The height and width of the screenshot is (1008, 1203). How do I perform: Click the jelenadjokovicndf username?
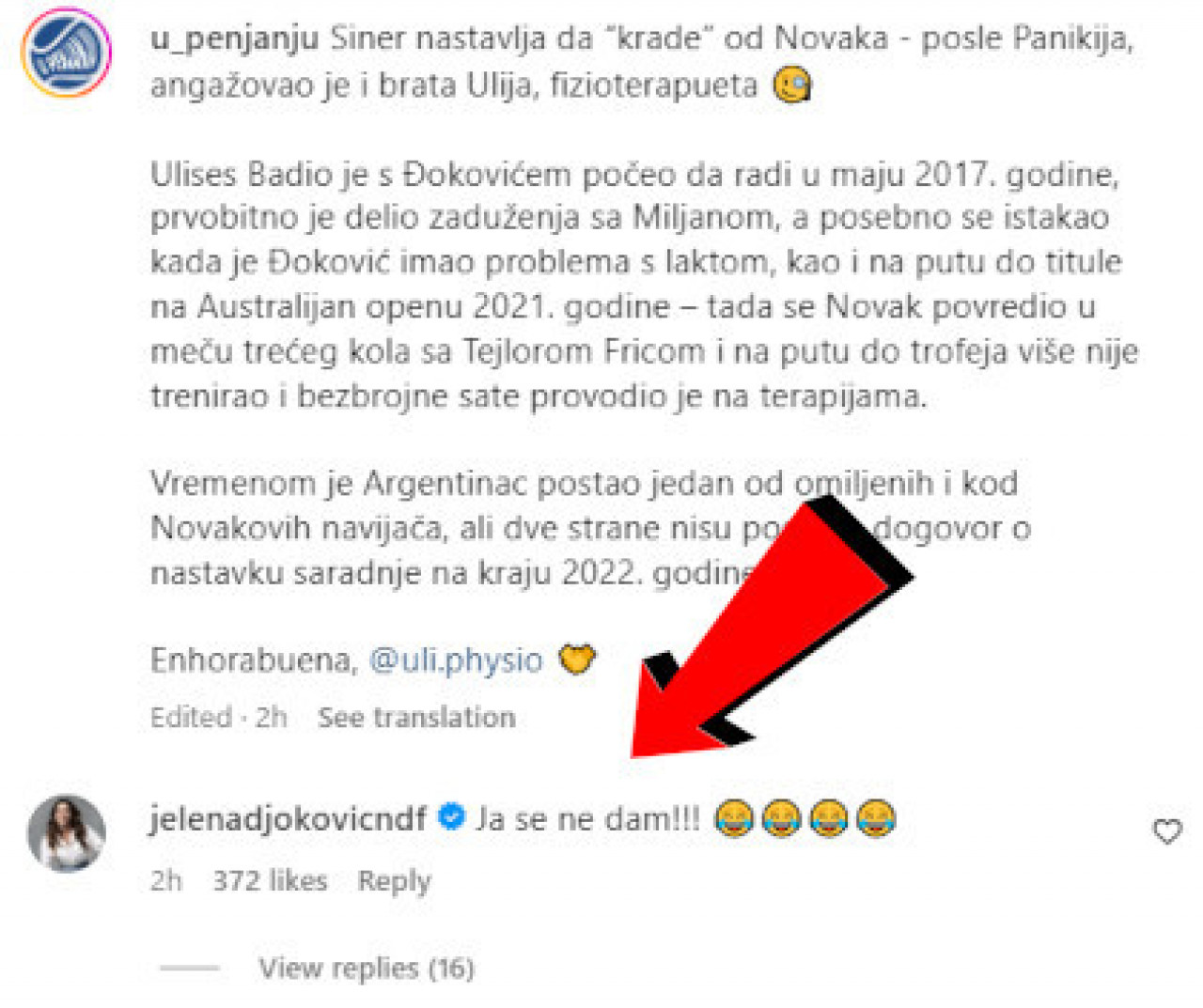289,819
